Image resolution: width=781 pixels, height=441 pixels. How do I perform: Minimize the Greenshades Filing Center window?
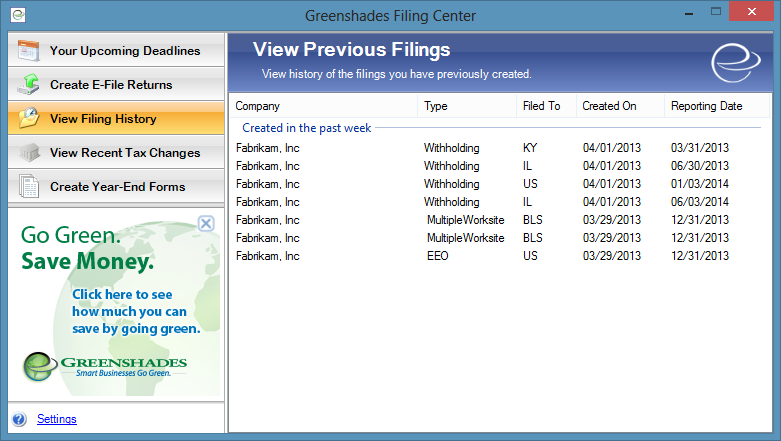pos(689,13)
